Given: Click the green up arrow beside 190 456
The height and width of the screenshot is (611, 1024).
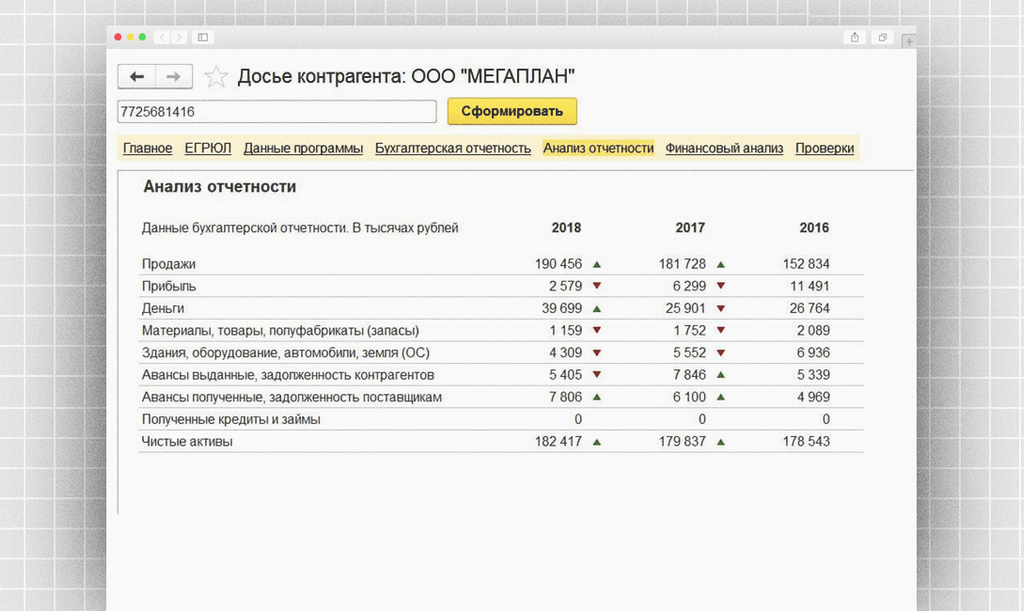Looking at the screenshot, I should click(597, 264).
